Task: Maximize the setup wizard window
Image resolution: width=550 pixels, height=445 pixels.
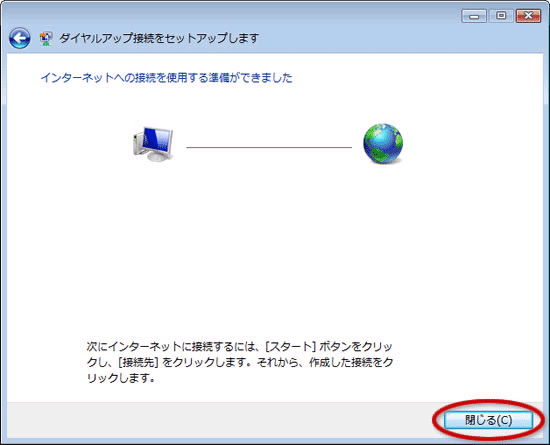Action: 501,16
